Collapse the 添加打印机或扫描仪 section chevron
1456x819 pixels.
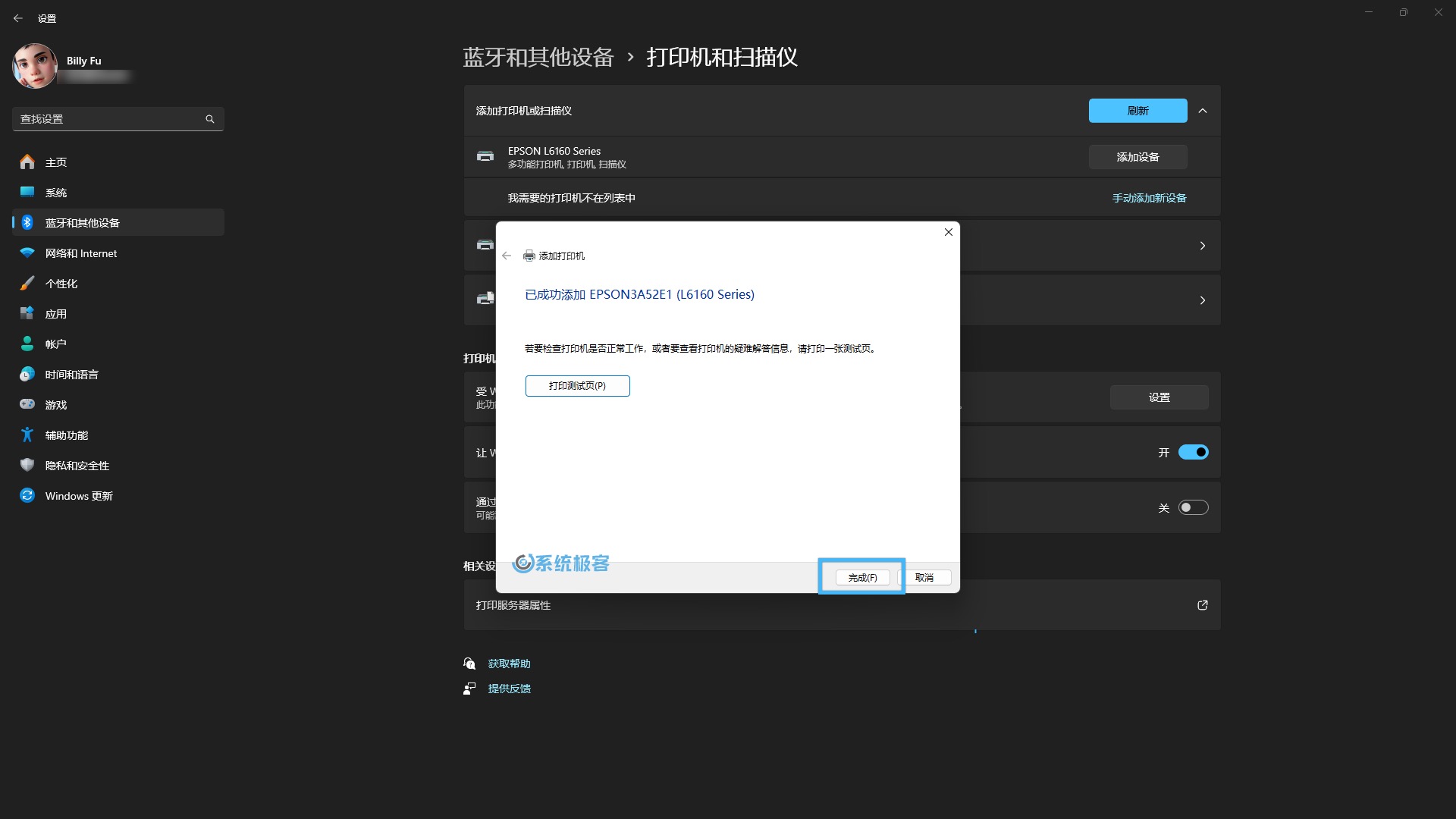coord(1203,111)
